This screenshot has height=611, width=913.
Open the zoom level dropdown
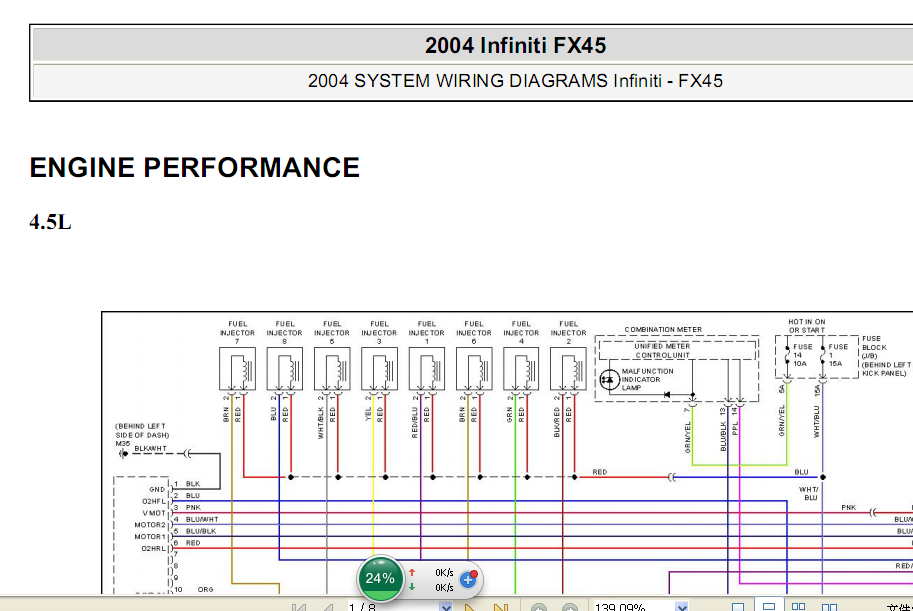pos(682,607)
